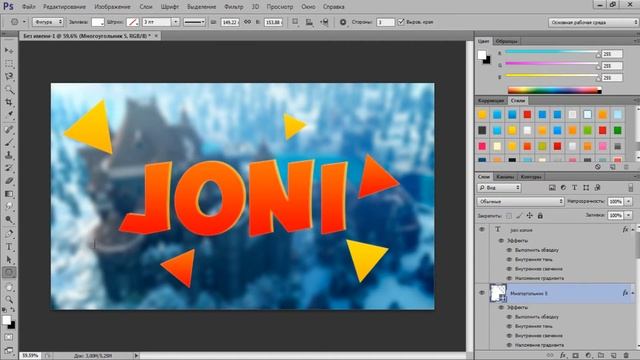640x360 pixels.
Task: Toggle Эффекты visibility of text layer
Action: pyautogui.click(x=501, y=240)
